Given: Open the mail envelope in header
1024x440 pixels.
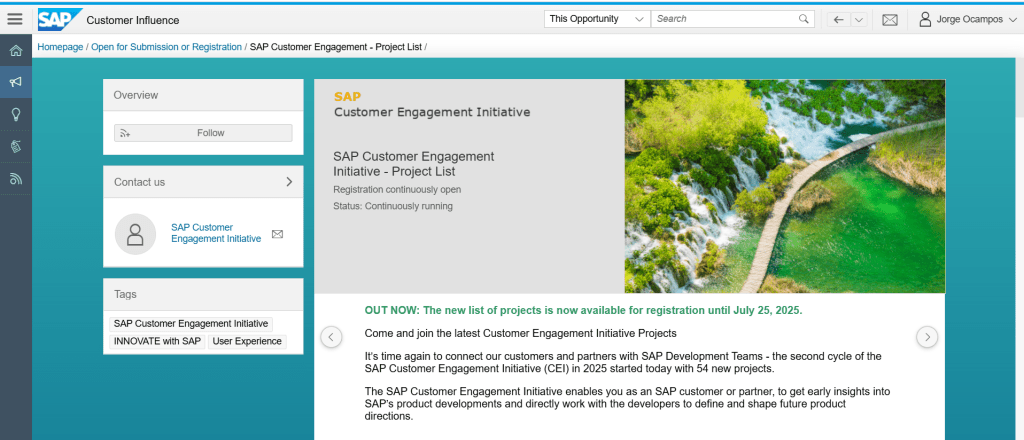Looking at the screenshot, I should click(x=889, y=19).
